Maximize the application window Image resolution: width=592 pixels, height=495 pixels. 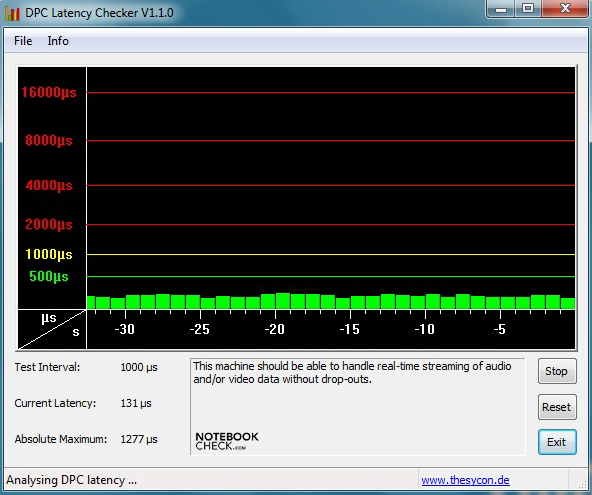point(528,9)
